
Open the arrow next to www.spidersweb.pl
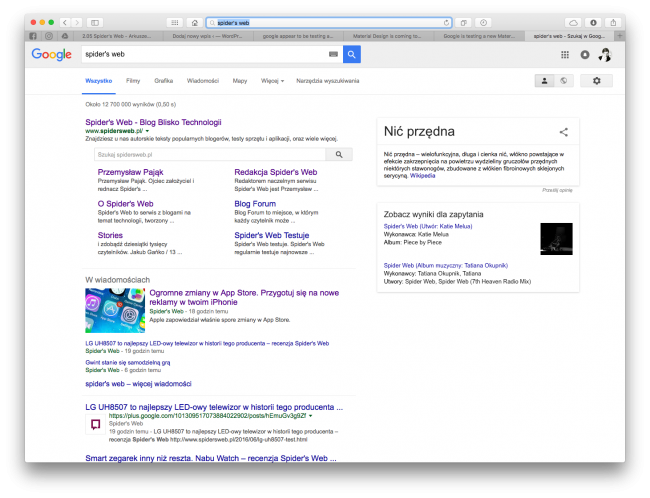tap(147, 131)
